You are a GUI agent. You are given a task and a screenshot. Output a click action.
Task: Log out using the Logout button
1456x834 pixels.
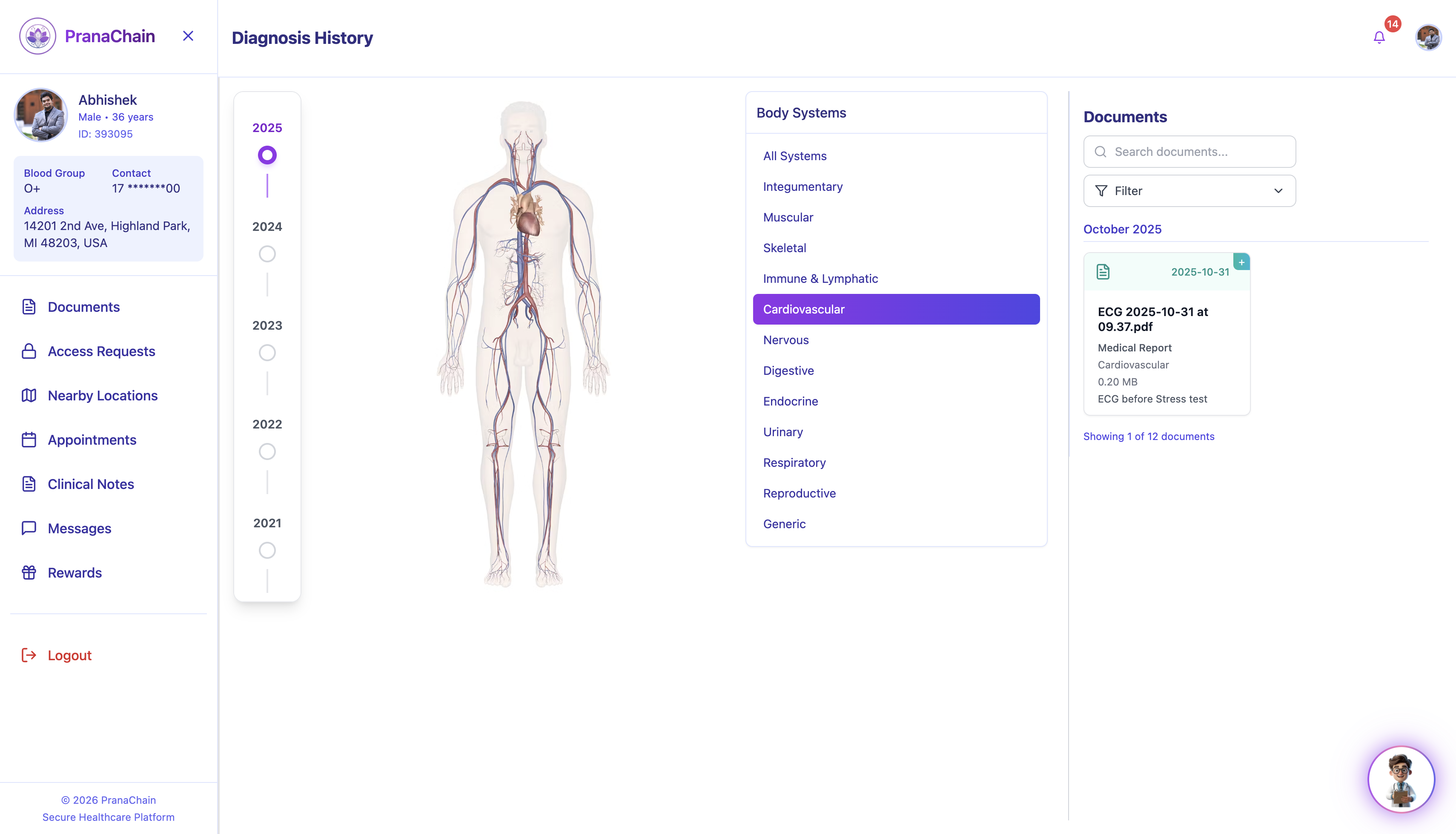[x=69, y=655]
